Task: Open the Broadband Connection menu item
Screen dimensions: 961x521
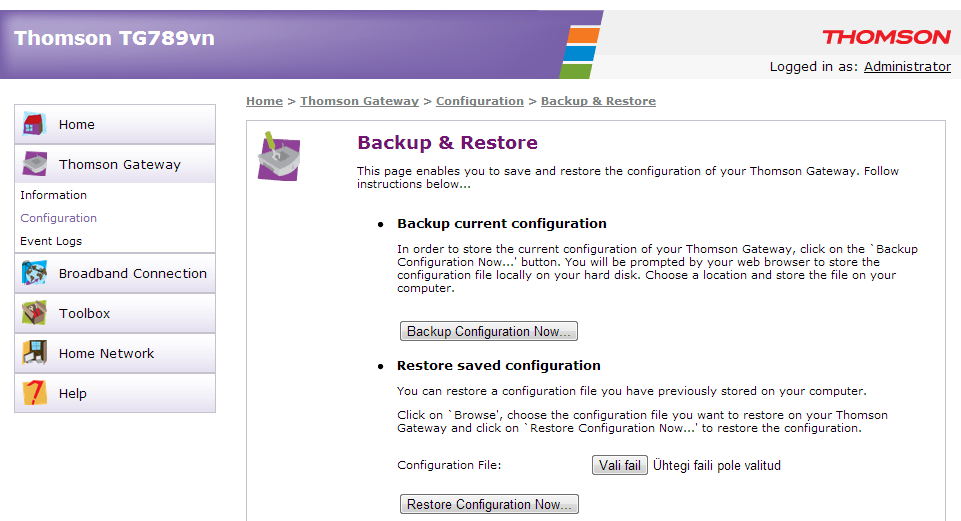Action: point(115,273)
